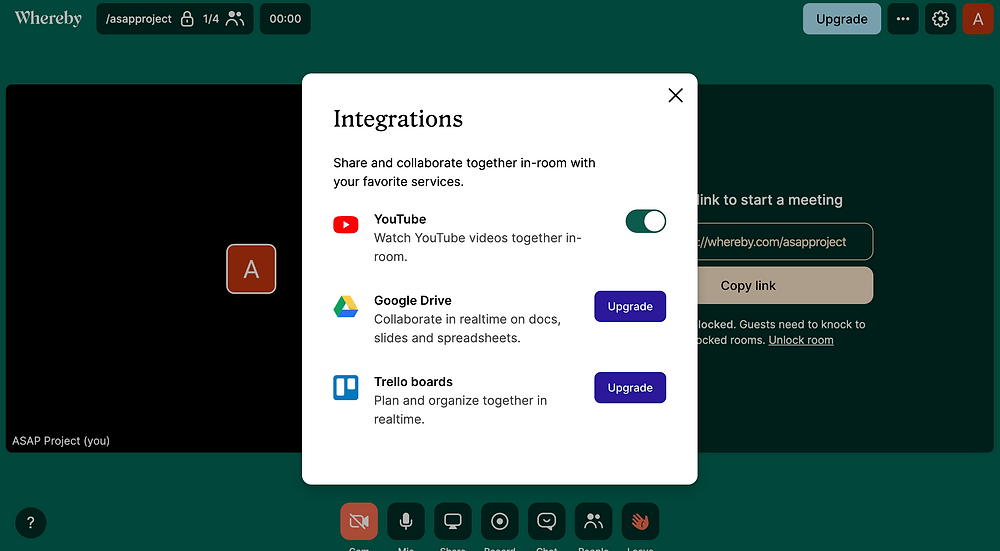Click the /asapproject room name
1000x551 pixels.
pyautogui.click(x=138, y=19)
